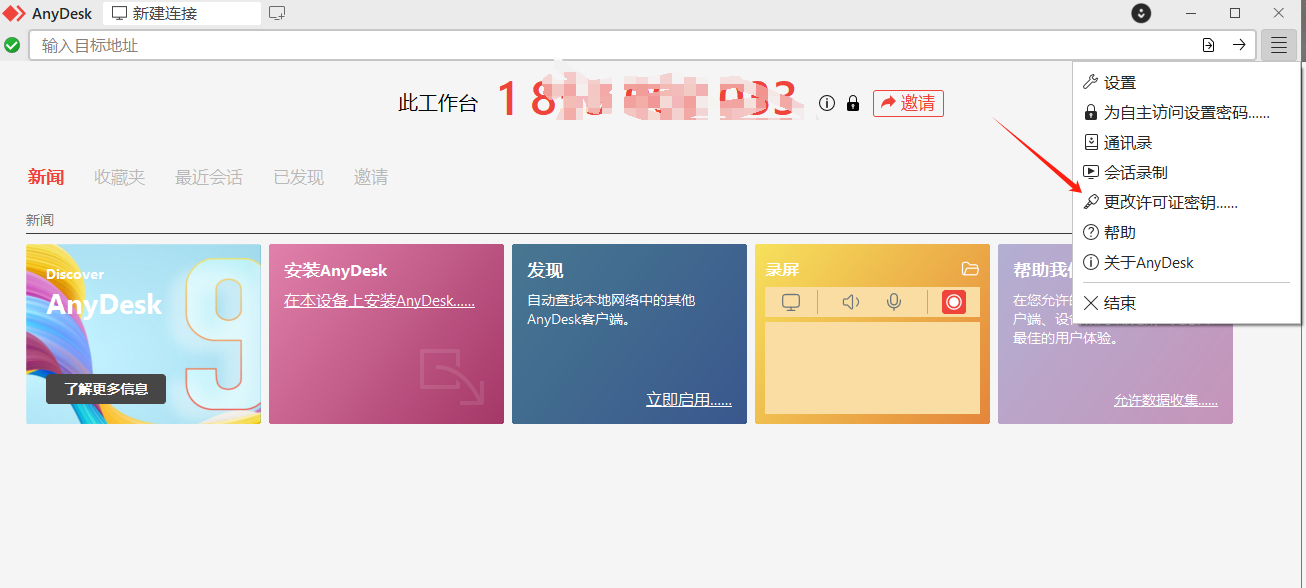This screenshot has height=588, width=1306.
Task: Click the 发现 card heading
Action: click(545, 270)
